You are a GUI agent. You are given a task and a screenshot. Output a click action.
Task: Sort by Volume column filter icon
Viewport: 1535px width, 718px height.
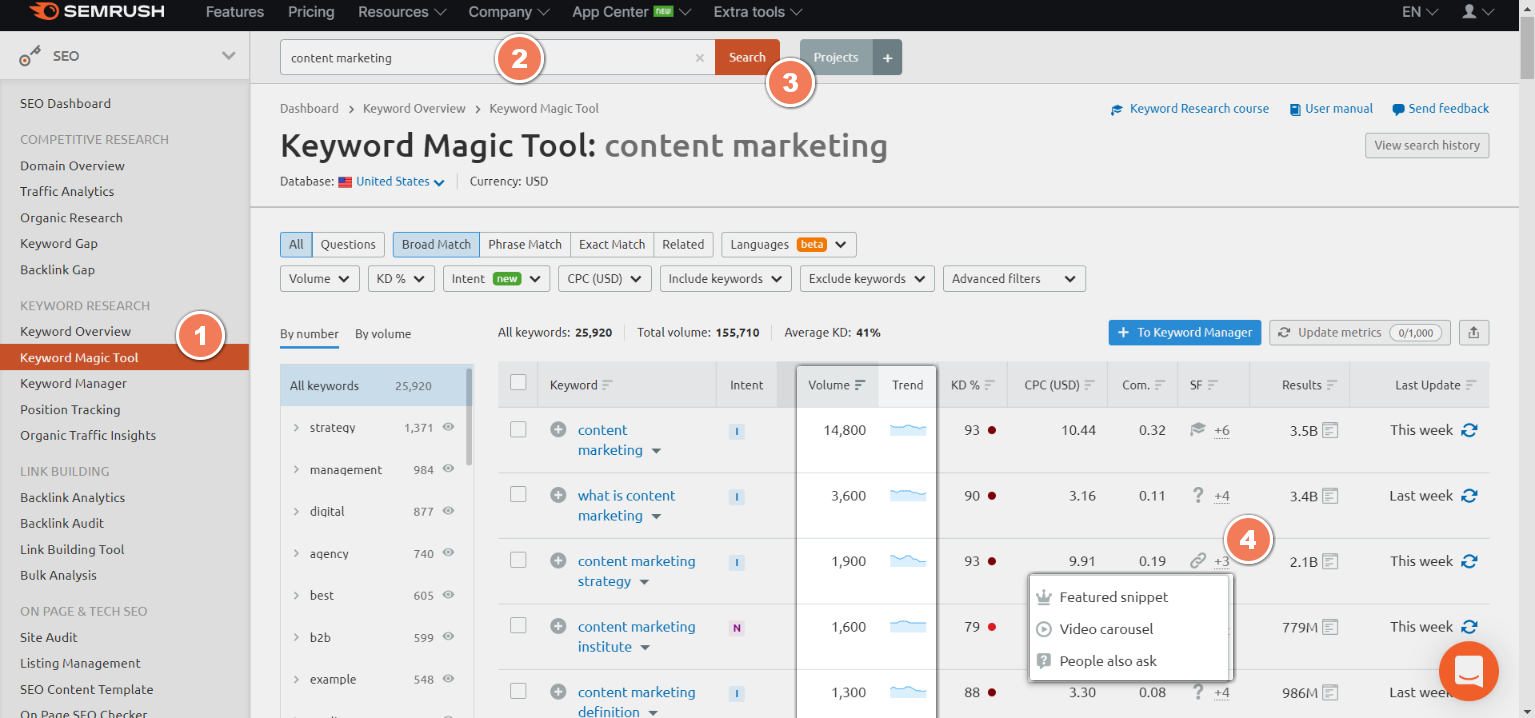[x=860, y=385]
